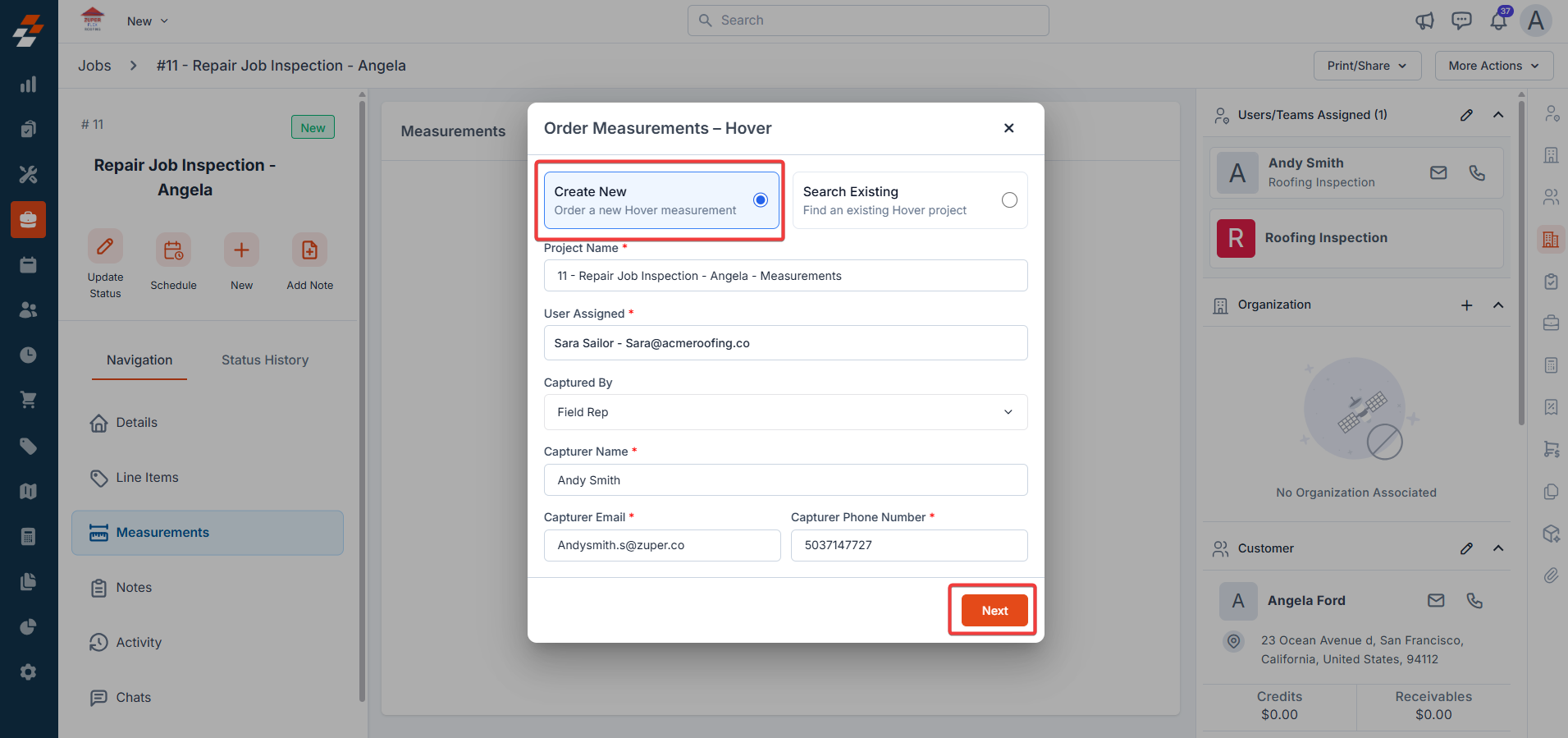Collapse the Customer section

pos(1498,548)
